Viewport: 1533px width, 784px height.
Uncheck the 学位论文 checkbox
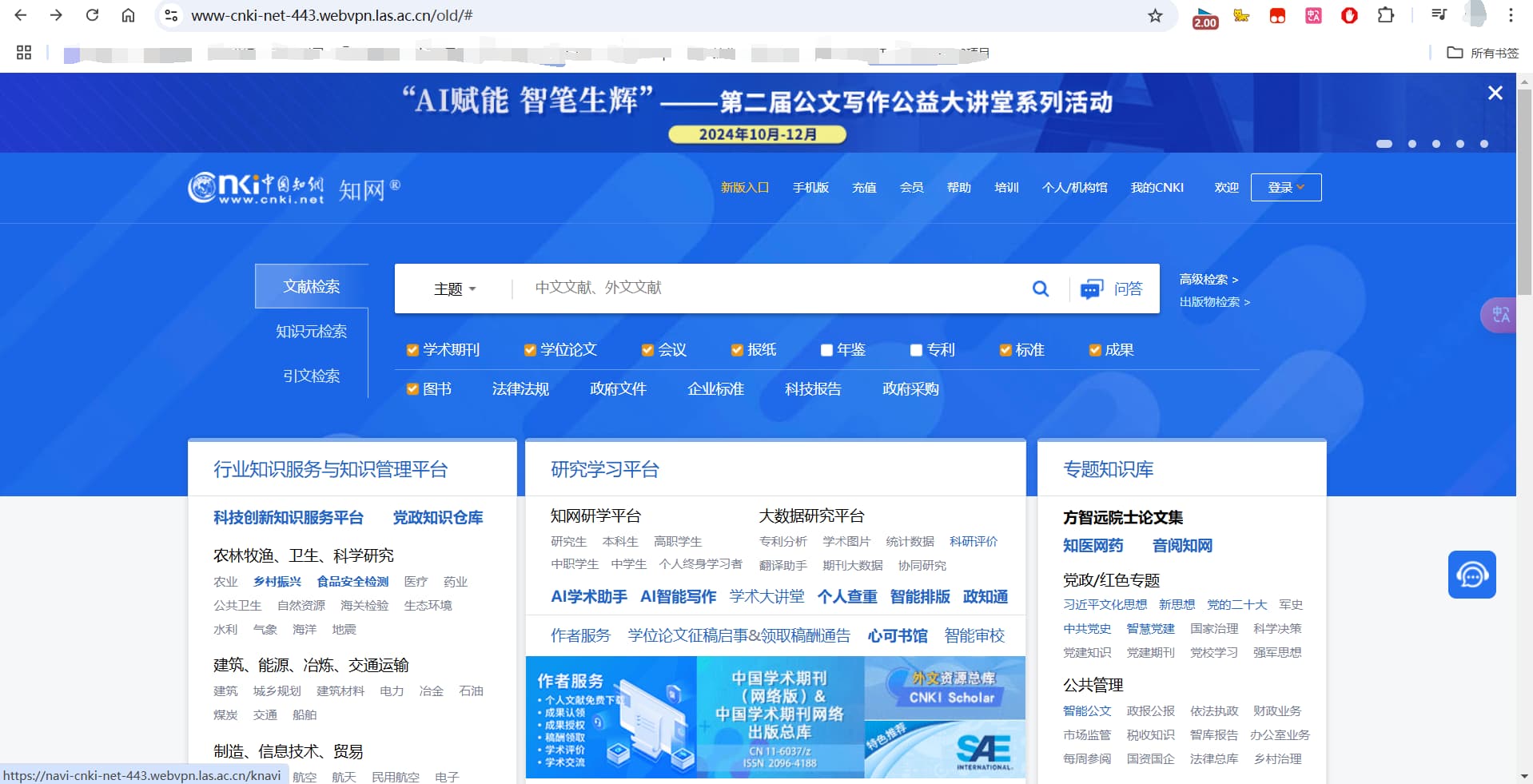(530, 350)
